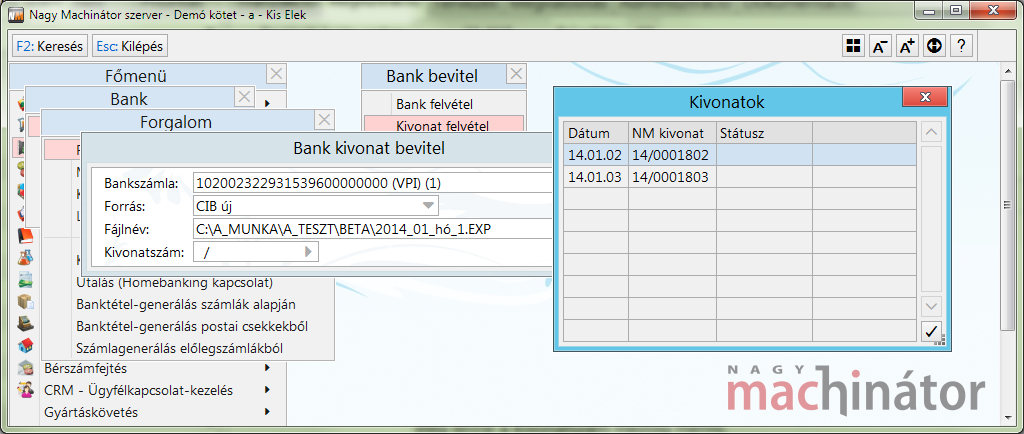Select Kivonat felvétel menu item
The image size is (1024, 434).
coord(444,125)
